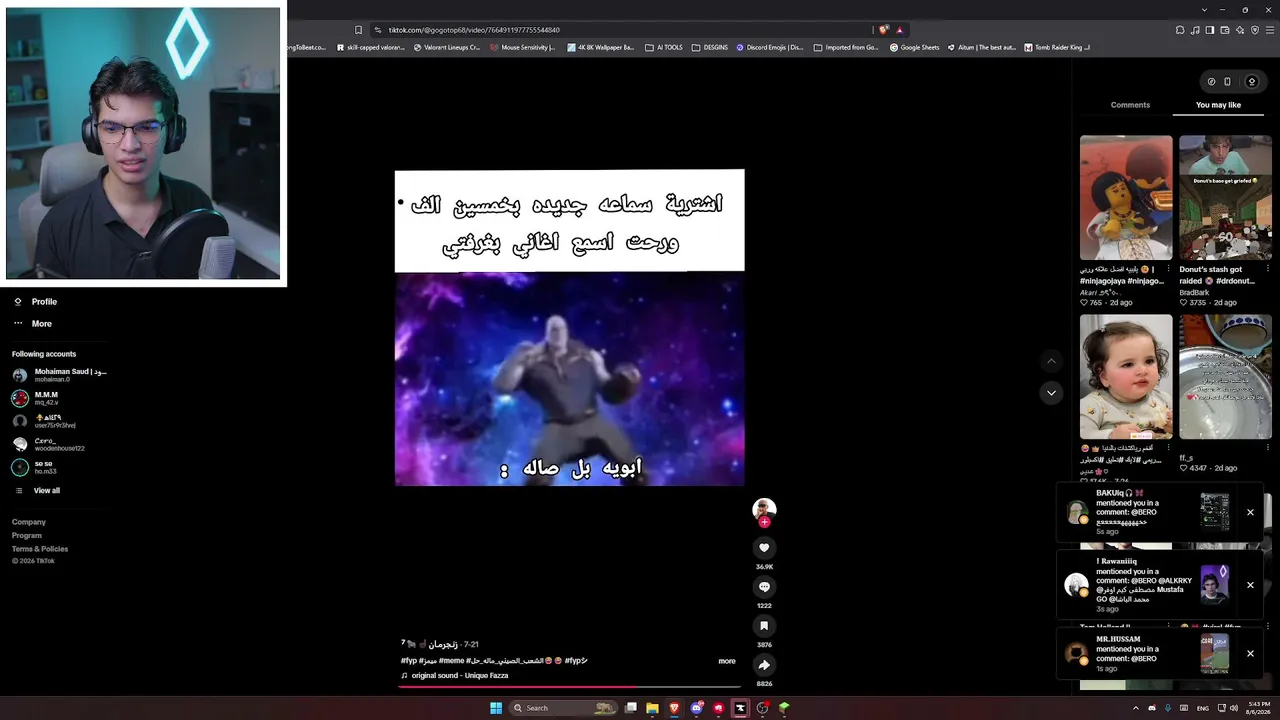Click the taskbar clock showing 5:43 PM
This screenshot has height=720, width=1280.
tap(1258, 708)
